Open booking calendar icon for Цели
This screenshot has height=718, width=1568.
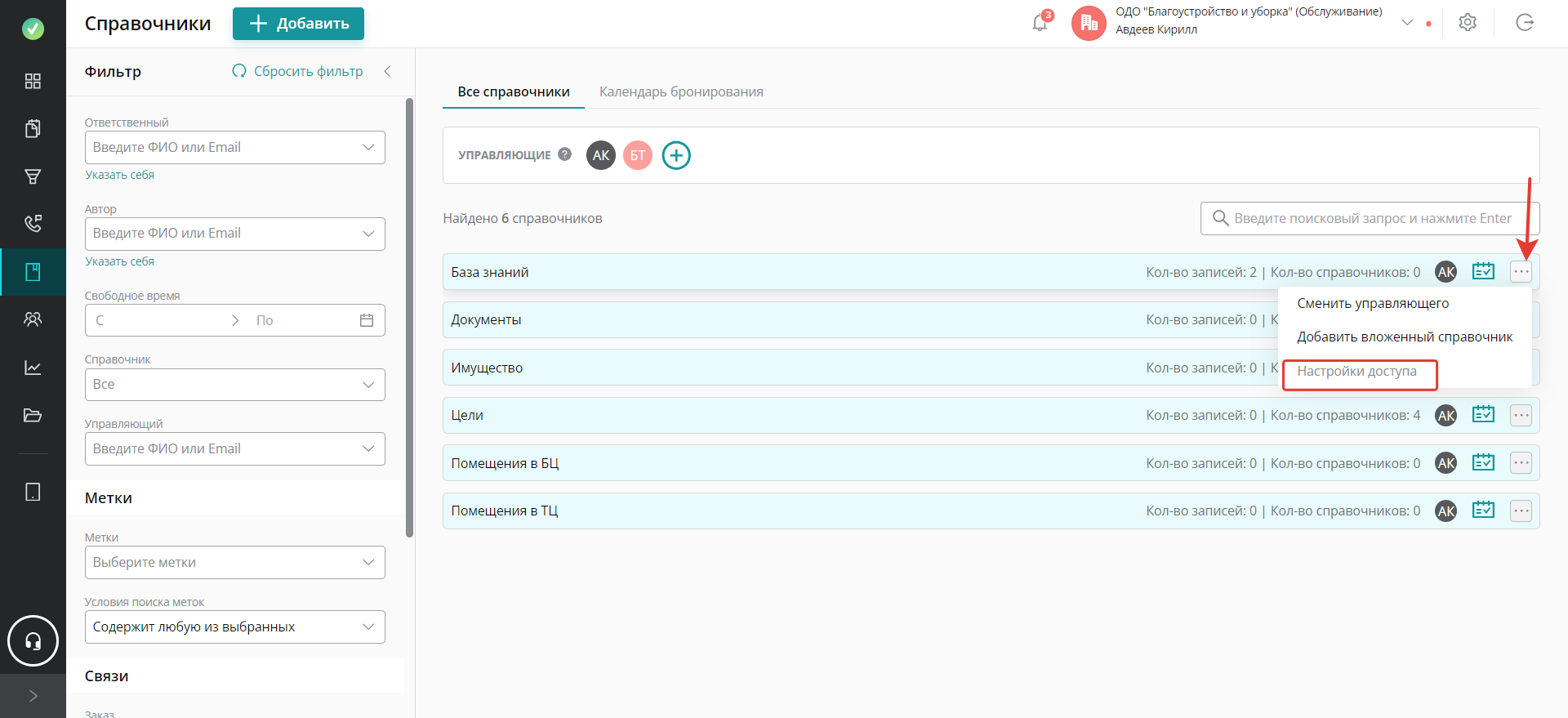(x=1483, y=415)
